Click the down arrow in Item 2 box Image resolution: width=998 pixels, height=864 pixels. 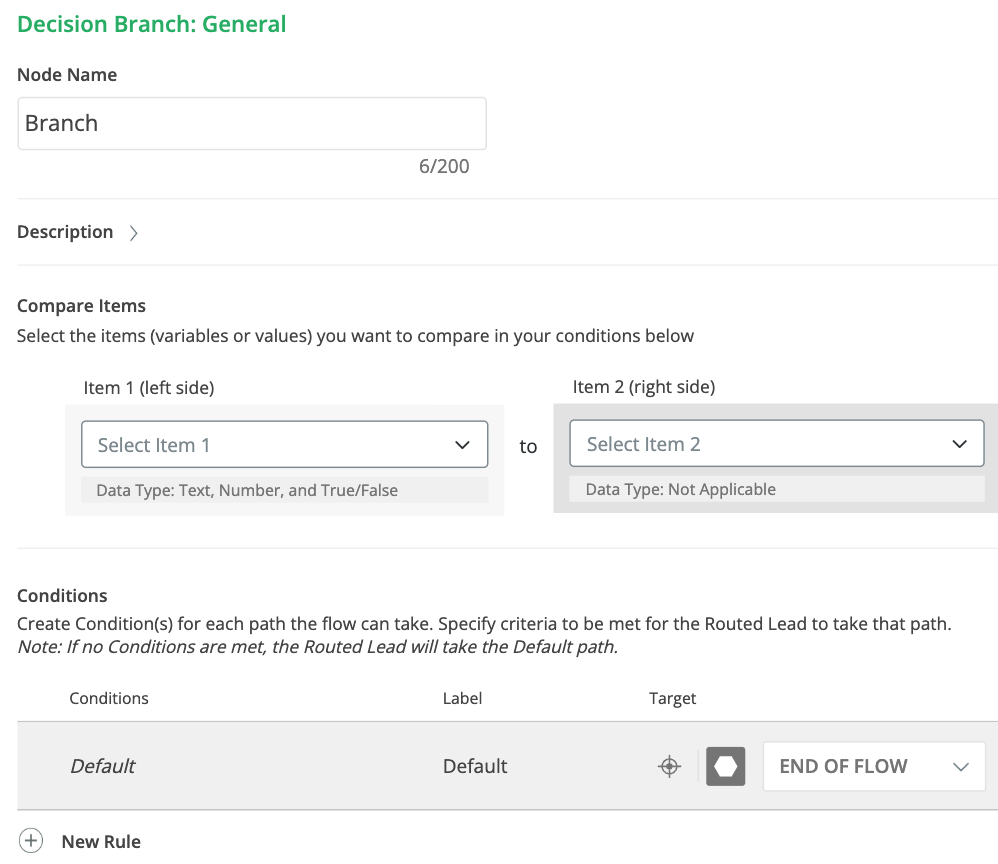[960, 444]
